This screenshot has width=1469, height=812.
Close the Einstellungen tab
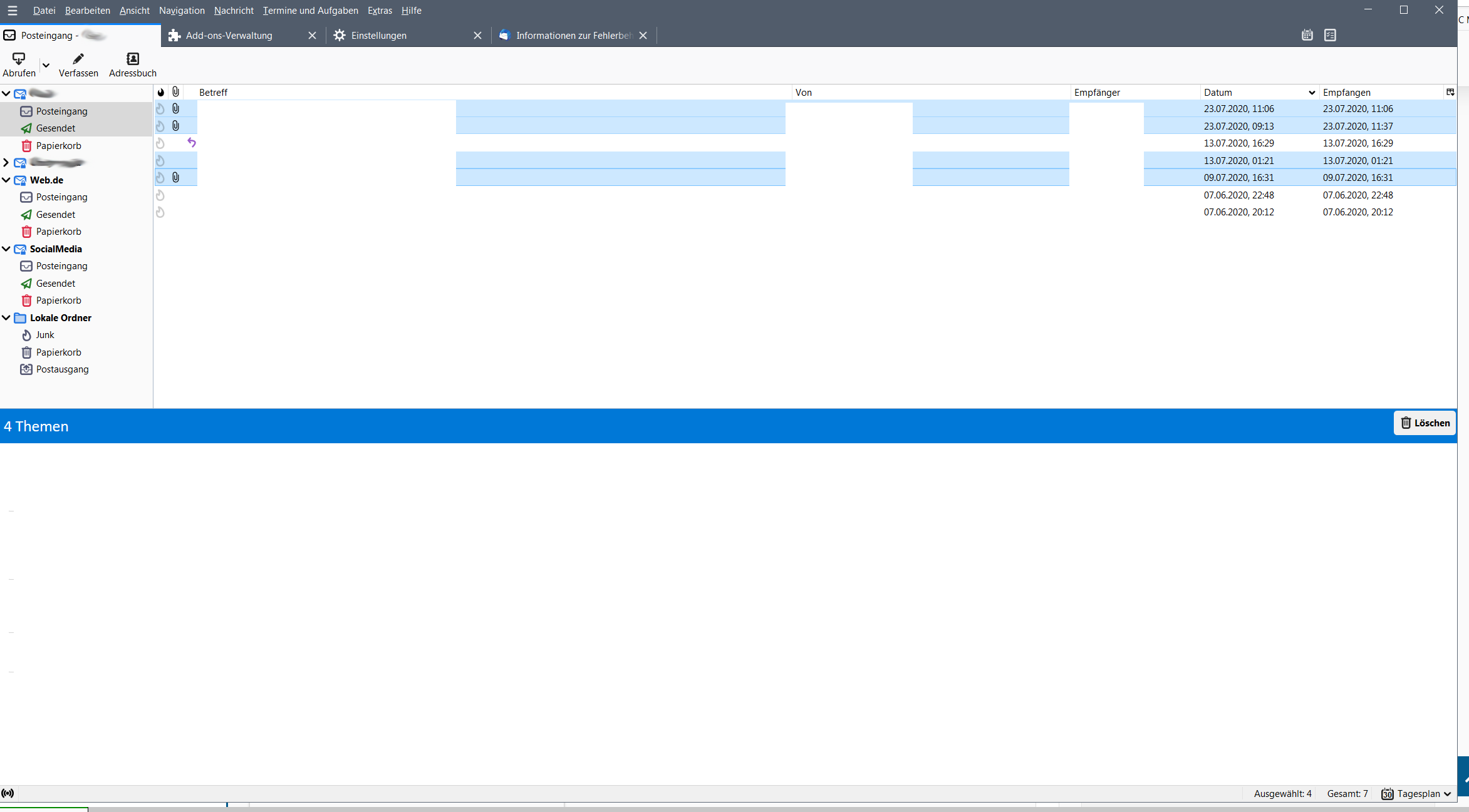coord(477,36)
